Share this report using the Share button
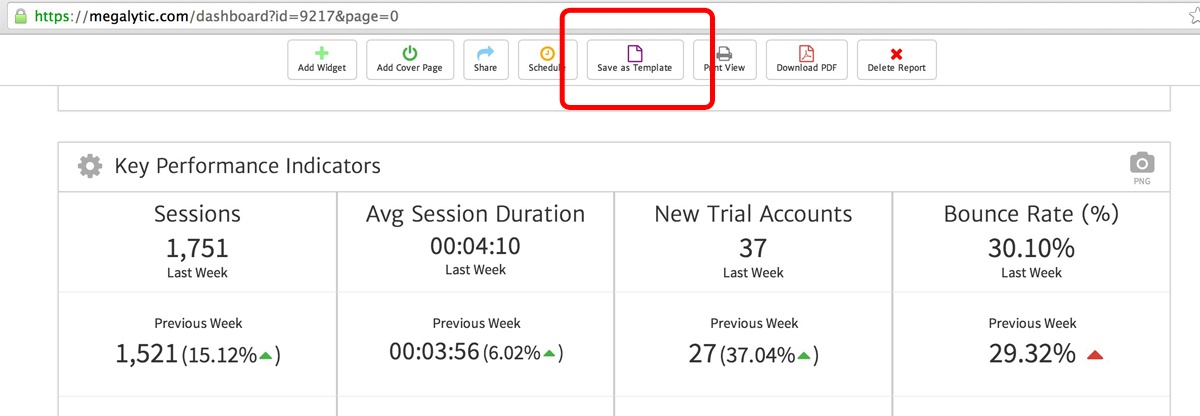This screenshot has height=416, width=1200. 485,60
